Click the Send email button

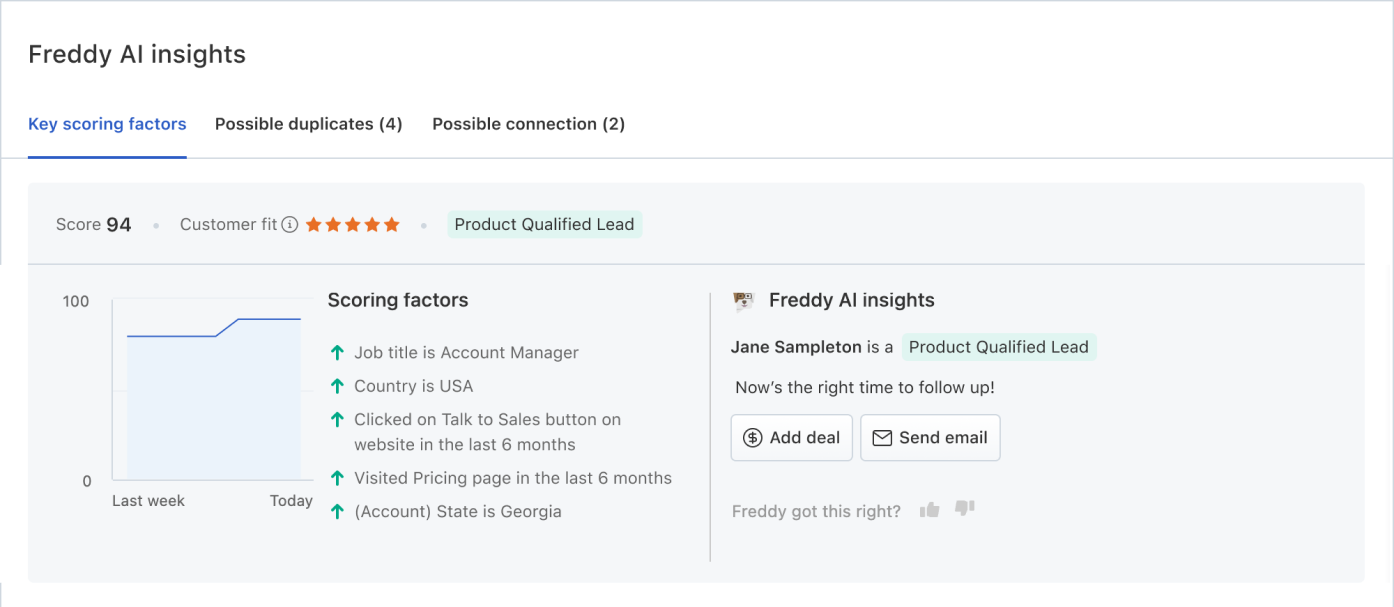tap(930, 437)
